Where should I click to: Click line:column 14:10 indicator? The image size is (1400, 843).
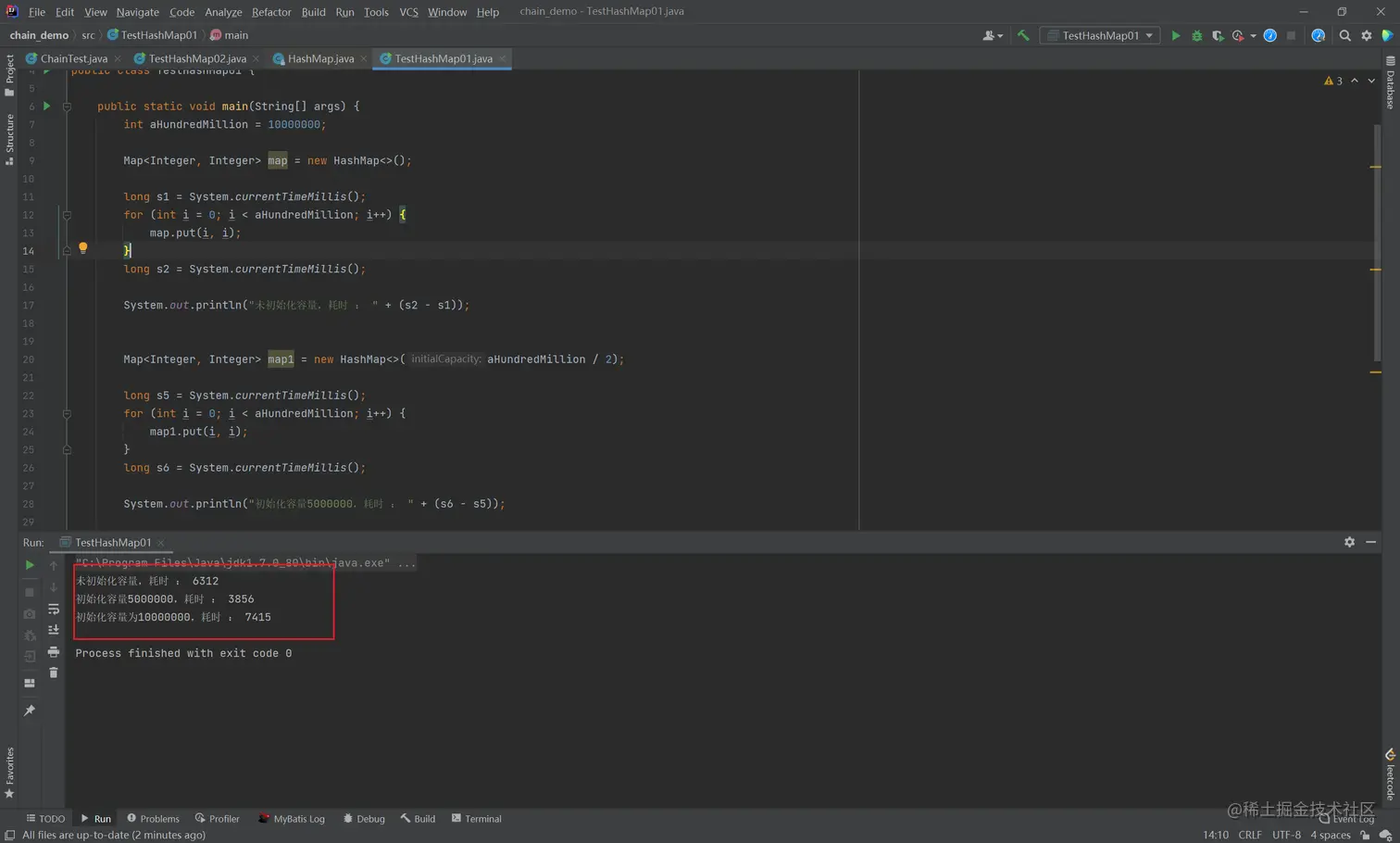tap(1215, 835)
